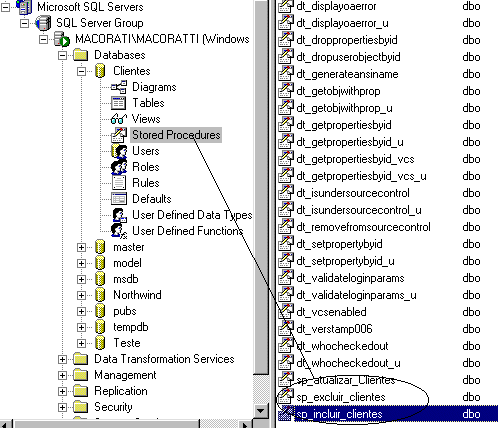Collapse the Clientes database node
Screen dimensions: 498x428
pos(81,71)
